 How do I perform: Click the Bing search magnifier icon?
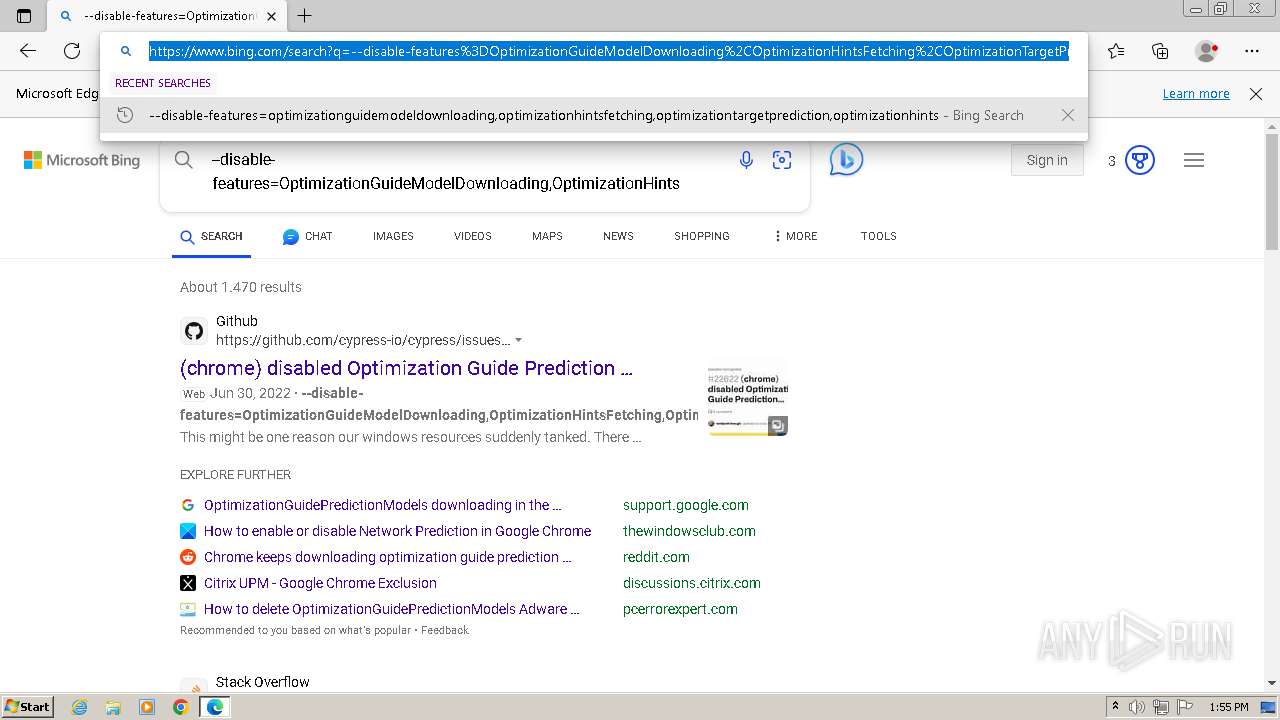click(184, 160)
